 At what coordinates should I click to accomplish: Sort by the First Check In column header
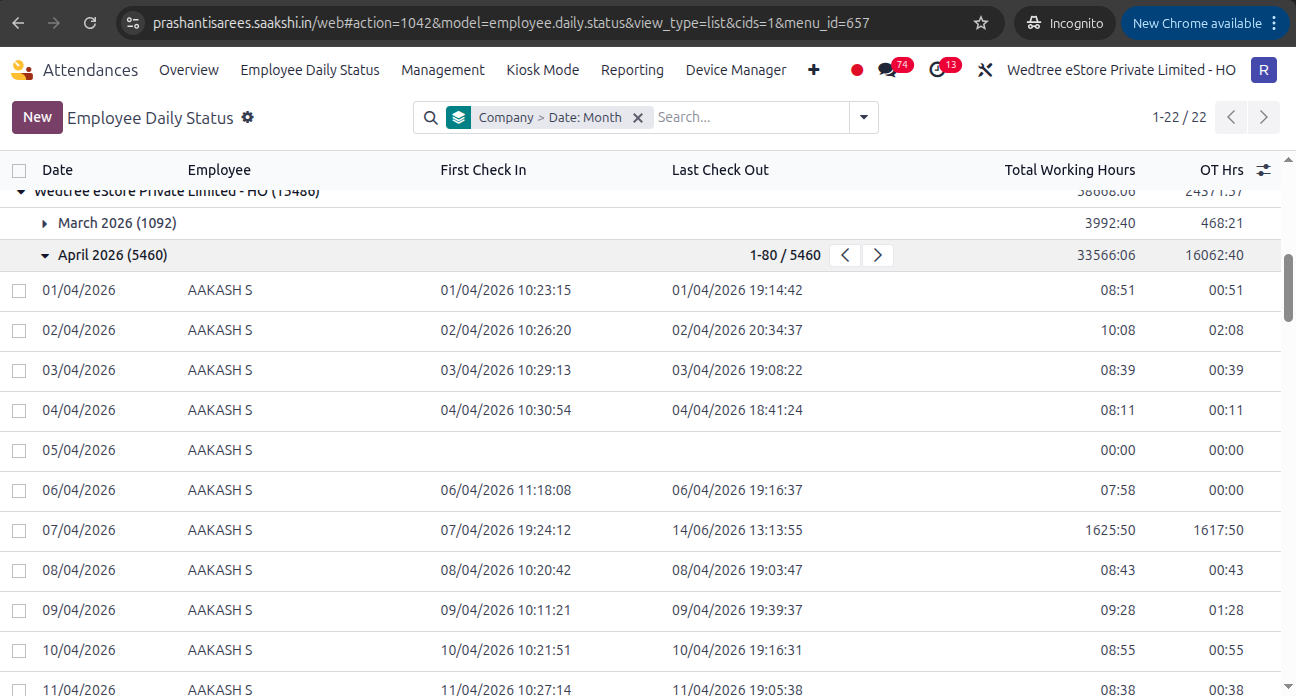tap(483, 170)
